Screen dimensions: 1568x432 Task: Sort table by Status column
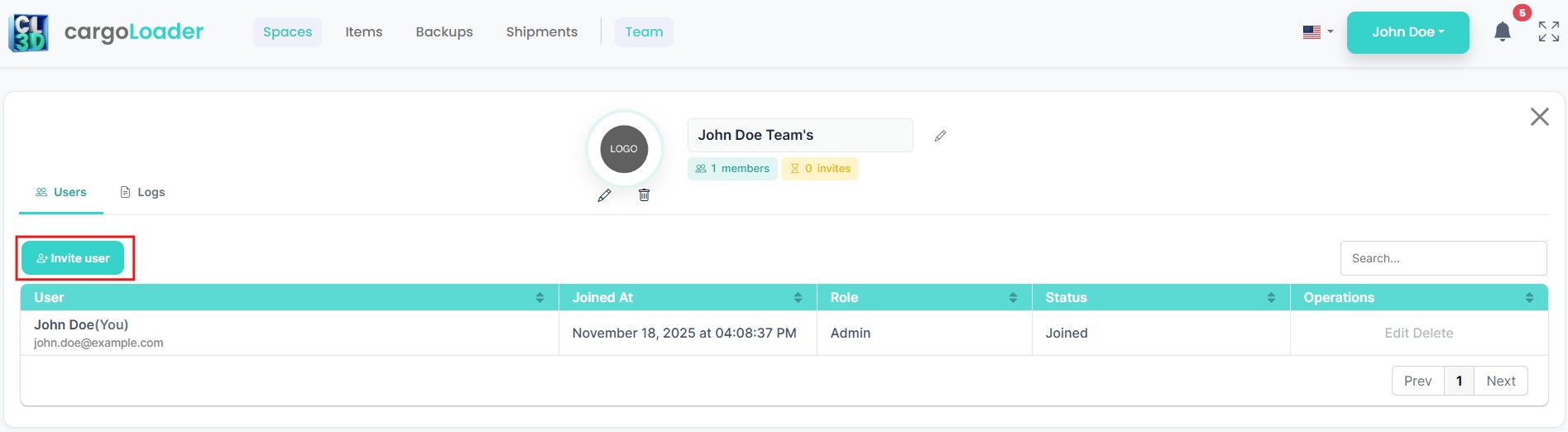(x=1271, y=298)
